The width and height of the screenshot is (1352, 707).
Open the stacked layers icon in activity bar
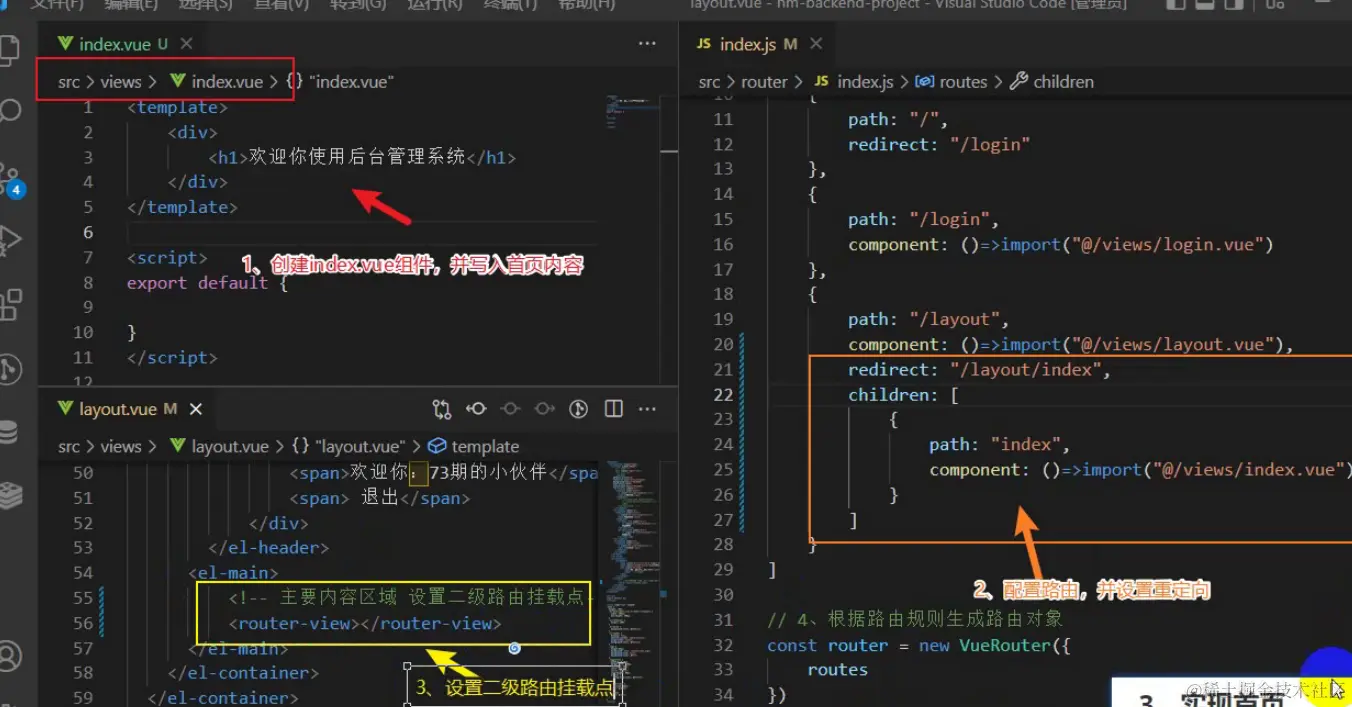click(10, 494)
